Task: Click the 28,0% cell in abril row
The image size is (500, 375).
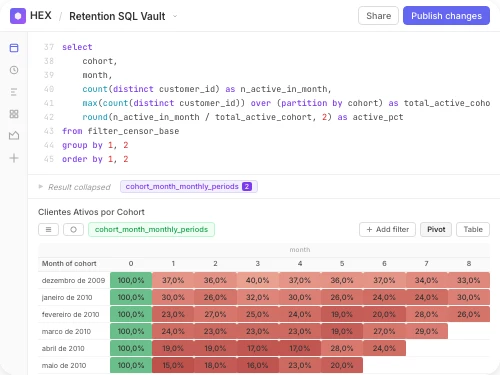Action: coord(342,348)
